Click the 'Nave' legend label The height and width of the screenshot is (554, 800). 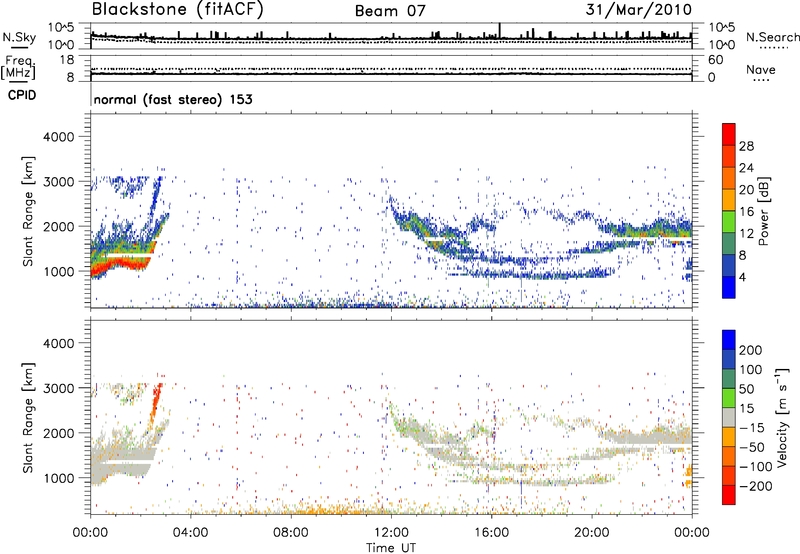pyautogui.click(x=761, y=69)
